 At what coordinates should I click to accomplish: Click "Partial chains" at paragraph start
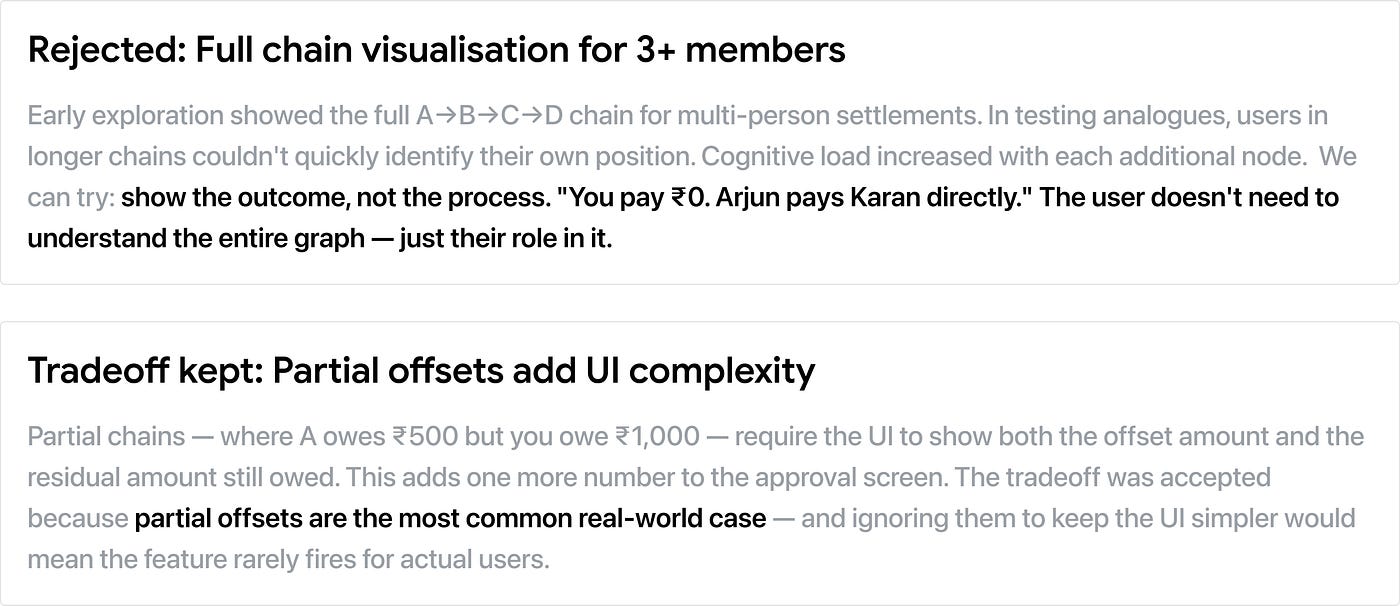(x=106, y=437)
